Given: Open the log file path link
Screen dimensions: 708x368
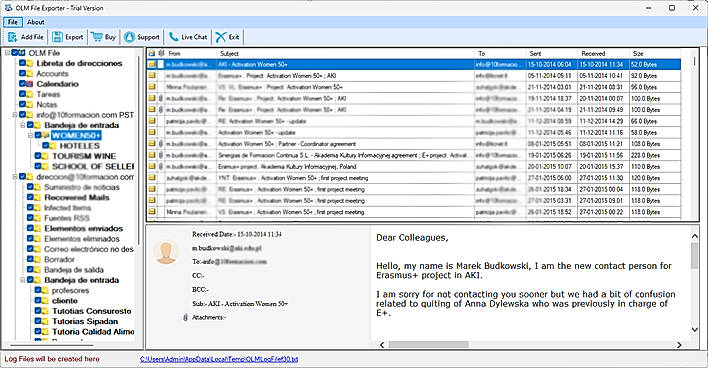Looking at the screenshot, I should coord(219,359).
